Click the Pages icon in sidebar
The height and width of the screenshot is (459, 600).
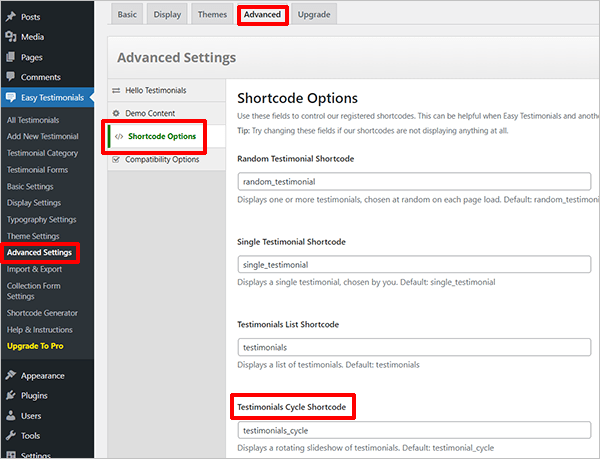(11, 57)
